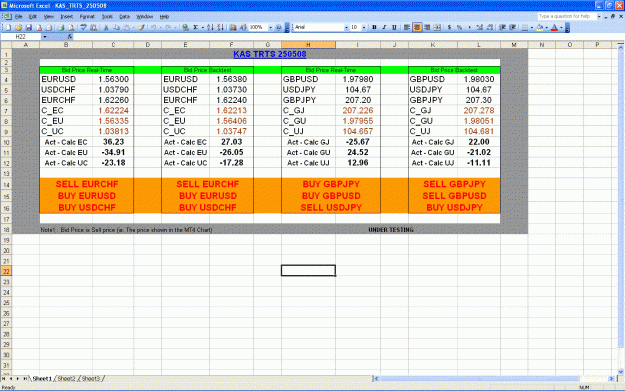Viewport: 625px width, 391px height.
Task: Expand the Borders dropdown arrow
Action: pyautogui.click(x=532, y=28)
